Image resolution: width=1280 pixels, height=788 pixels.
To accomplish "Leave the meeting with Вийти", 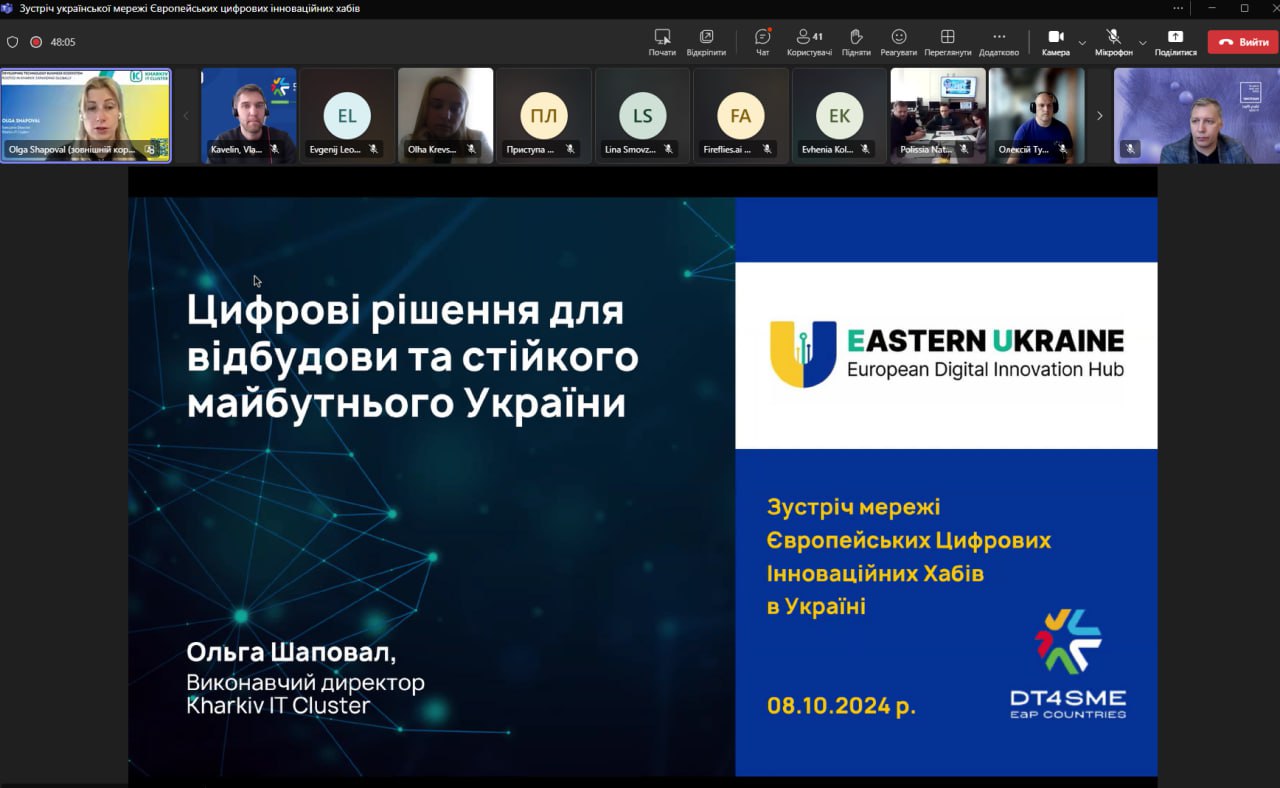I will point(1243,42).
